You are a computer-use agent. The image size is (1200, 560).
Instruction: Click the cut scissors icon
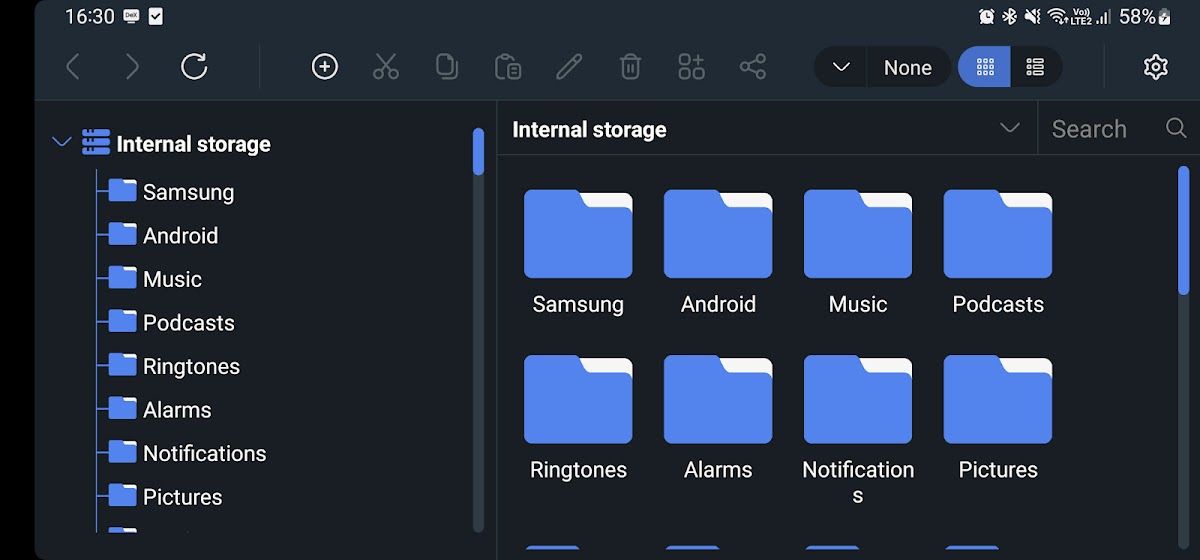point(386,67)
